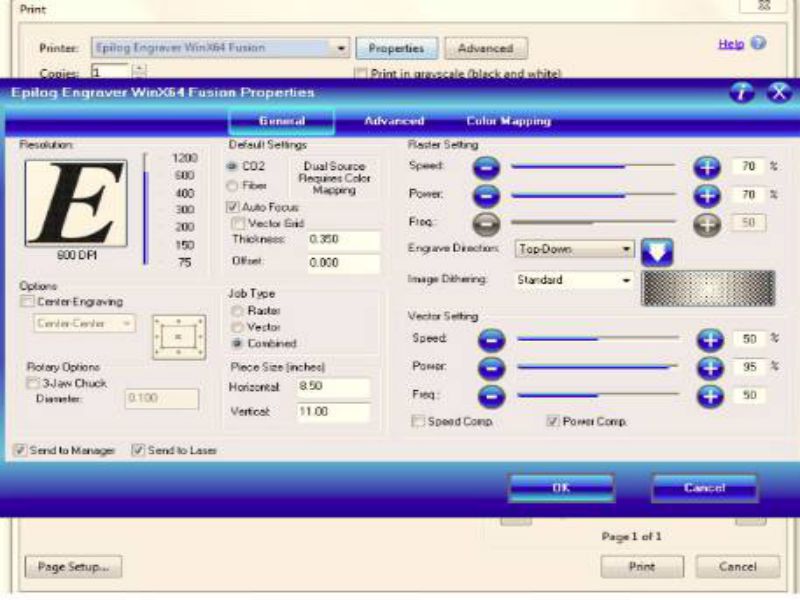This screenshot has height=600, width=800.
Task: Click the raster Speed percent value box
Action: [x=748, y=166]
